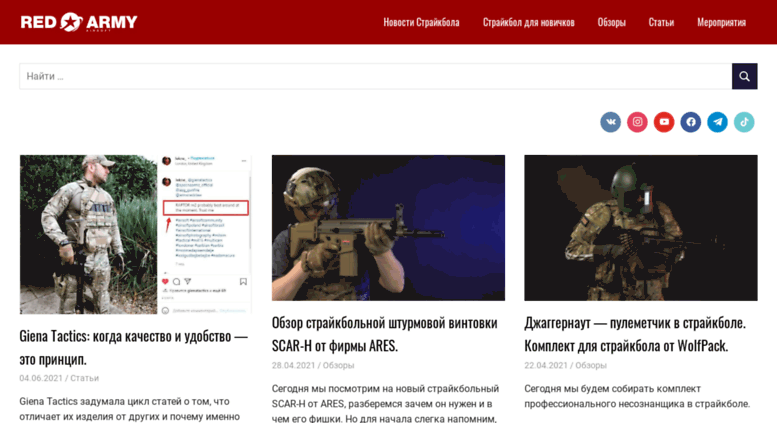Click the Red Army logo
Viewport: 777px width, 423px height.
79,22
